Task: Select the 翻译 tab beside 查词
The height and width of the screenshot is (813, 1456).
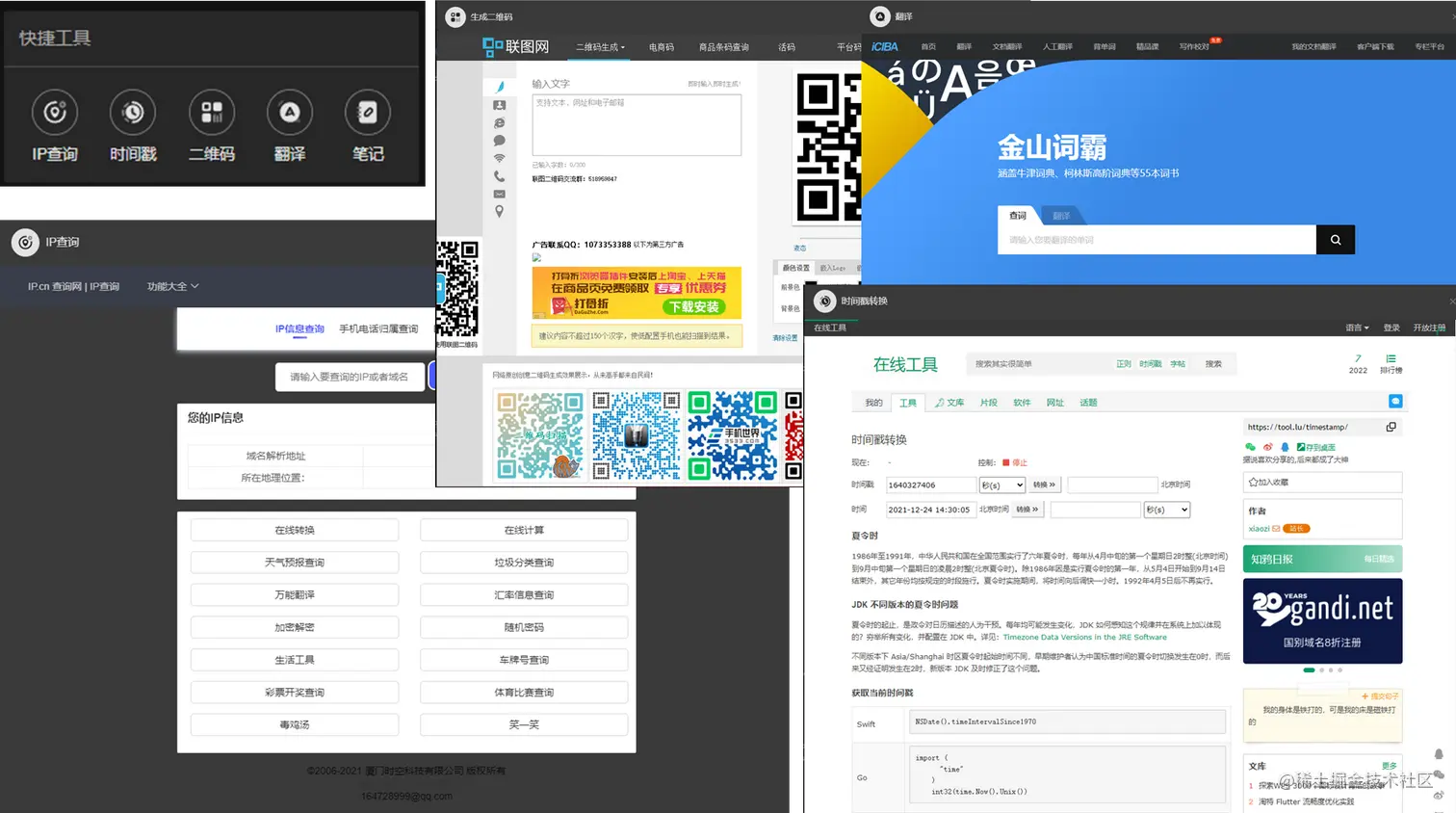Action: pyautogui.click(x=1061, y=216)
